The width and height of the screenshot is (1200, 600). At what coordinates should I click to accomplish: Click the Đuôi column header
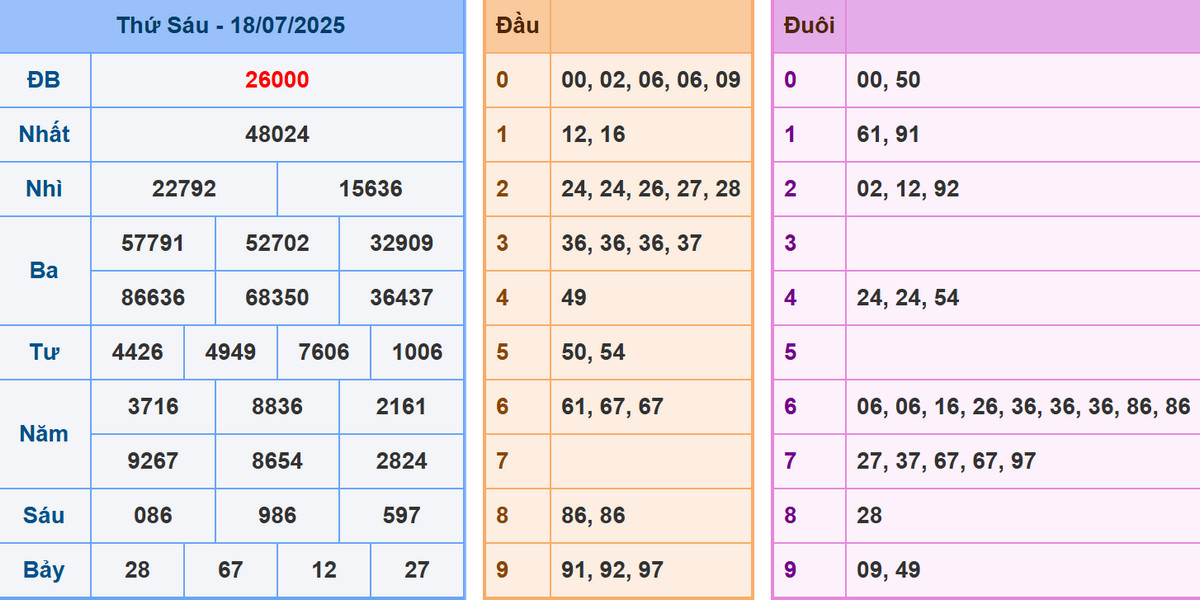[809, 25]
